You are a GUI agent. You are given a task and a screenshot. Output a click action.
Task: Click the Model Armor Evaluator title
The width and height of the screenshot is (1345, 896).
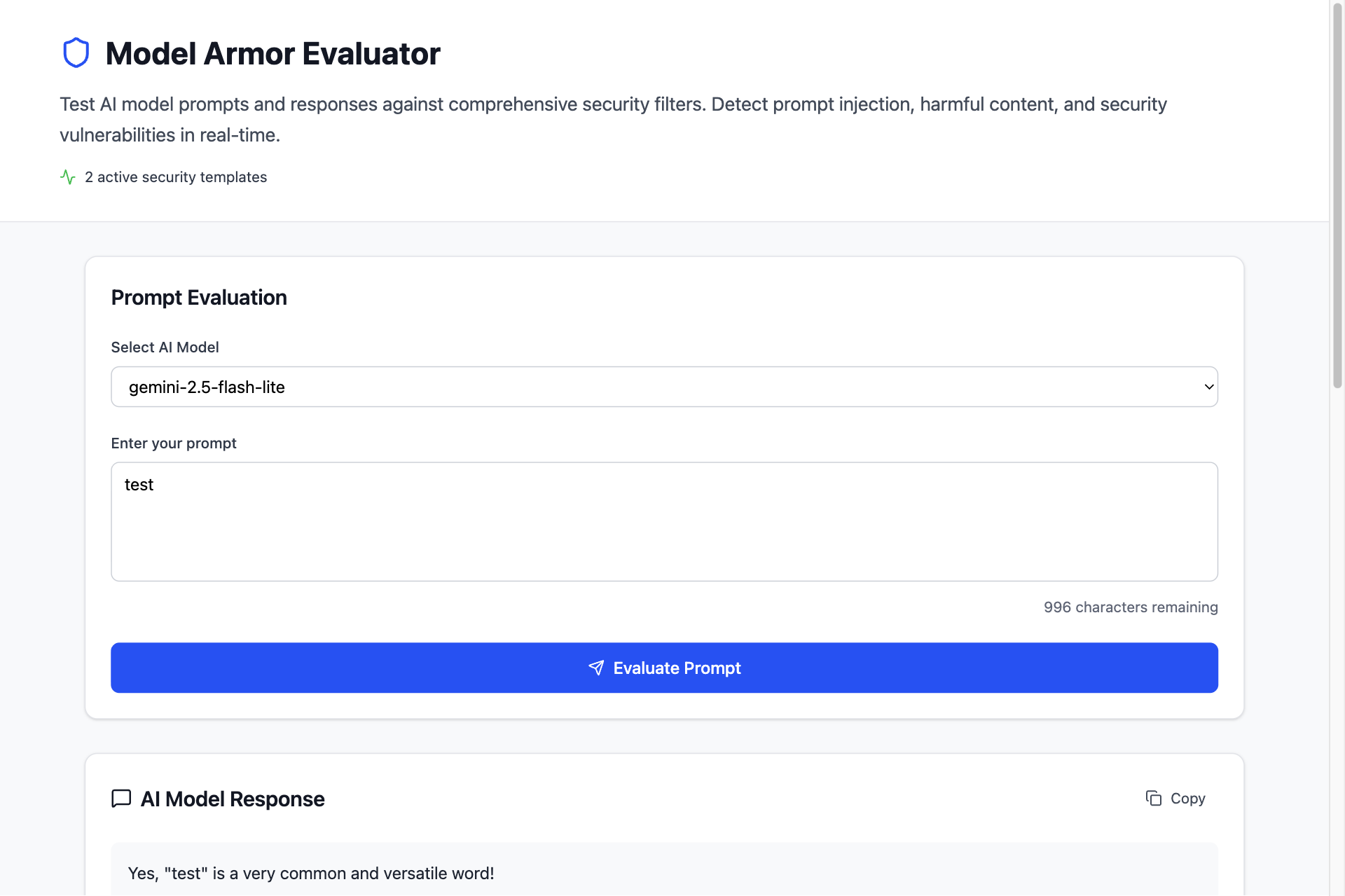(x=273, y=54)
